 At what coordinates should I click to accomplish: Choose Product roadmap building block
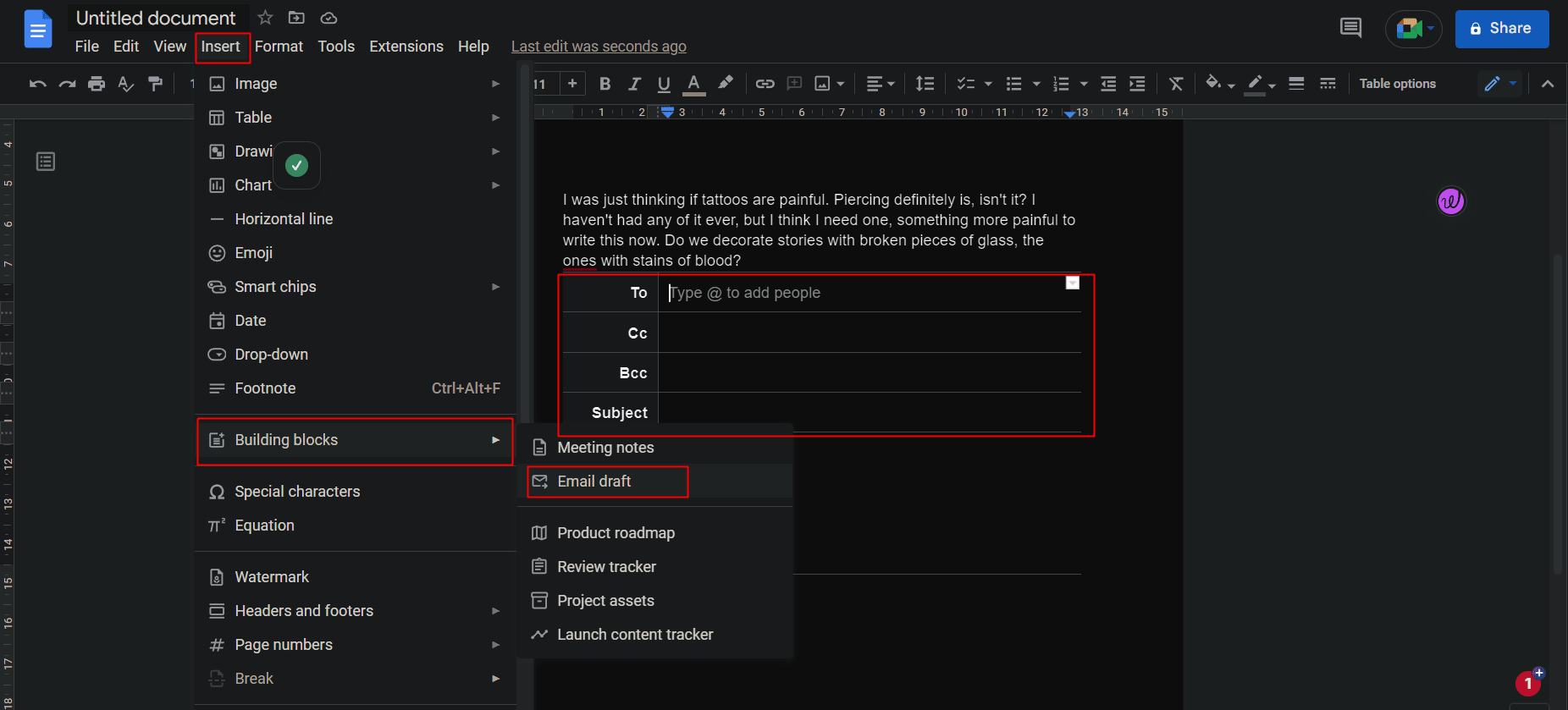pyautogui.click(x=655, y=533)
